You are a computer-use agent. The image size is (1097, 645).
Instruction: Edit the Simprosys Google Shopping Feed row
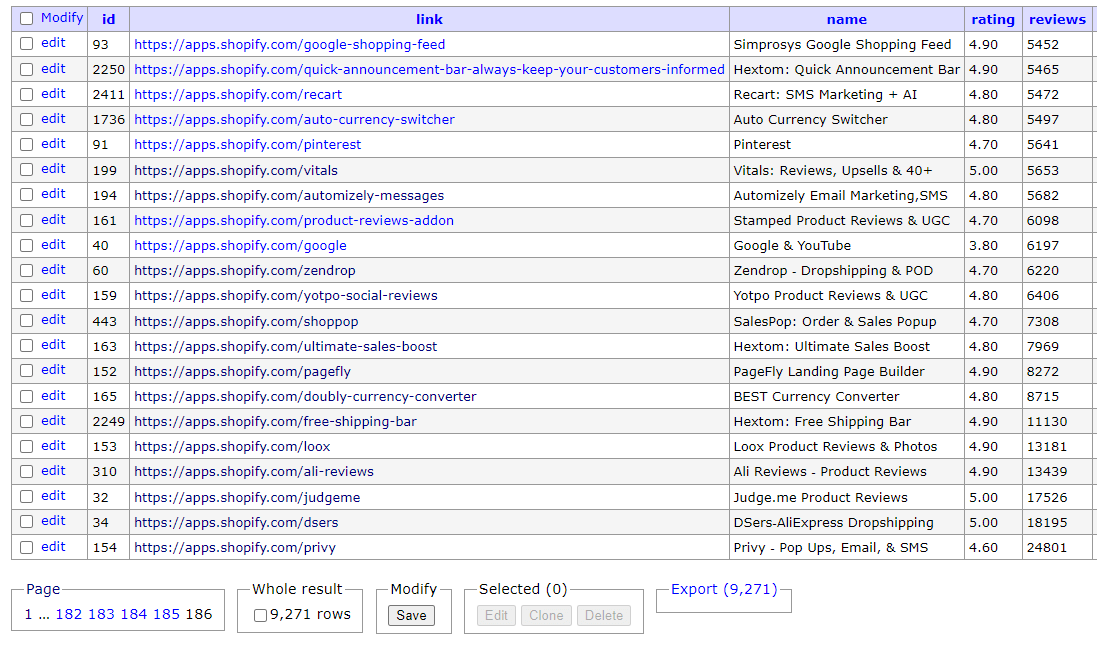[53, 43]
